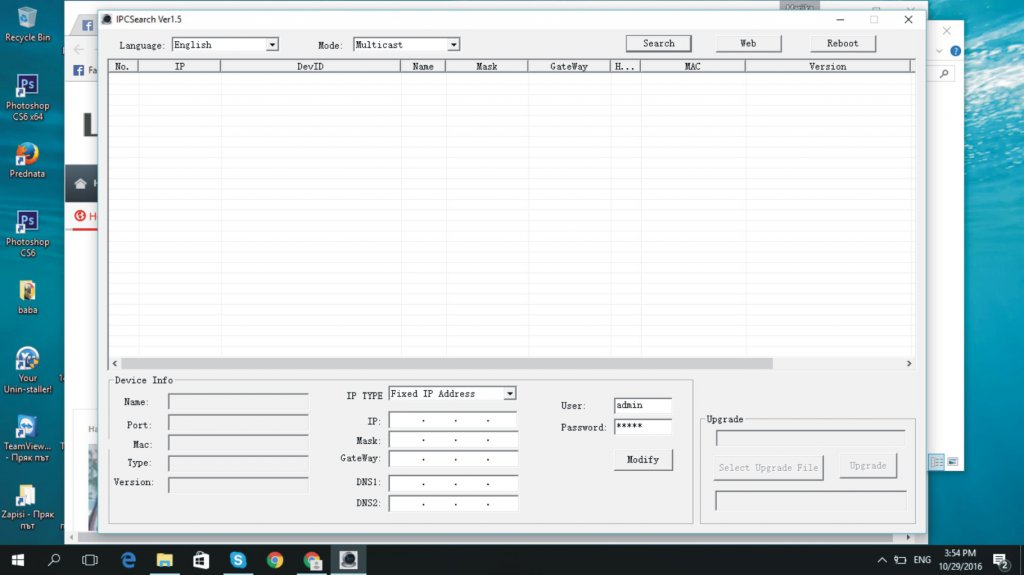The width and height of the screenshot is (1024, 575).
Task: Click the IPCSearch camera icon in taskbar
Action: coord(348,560)
